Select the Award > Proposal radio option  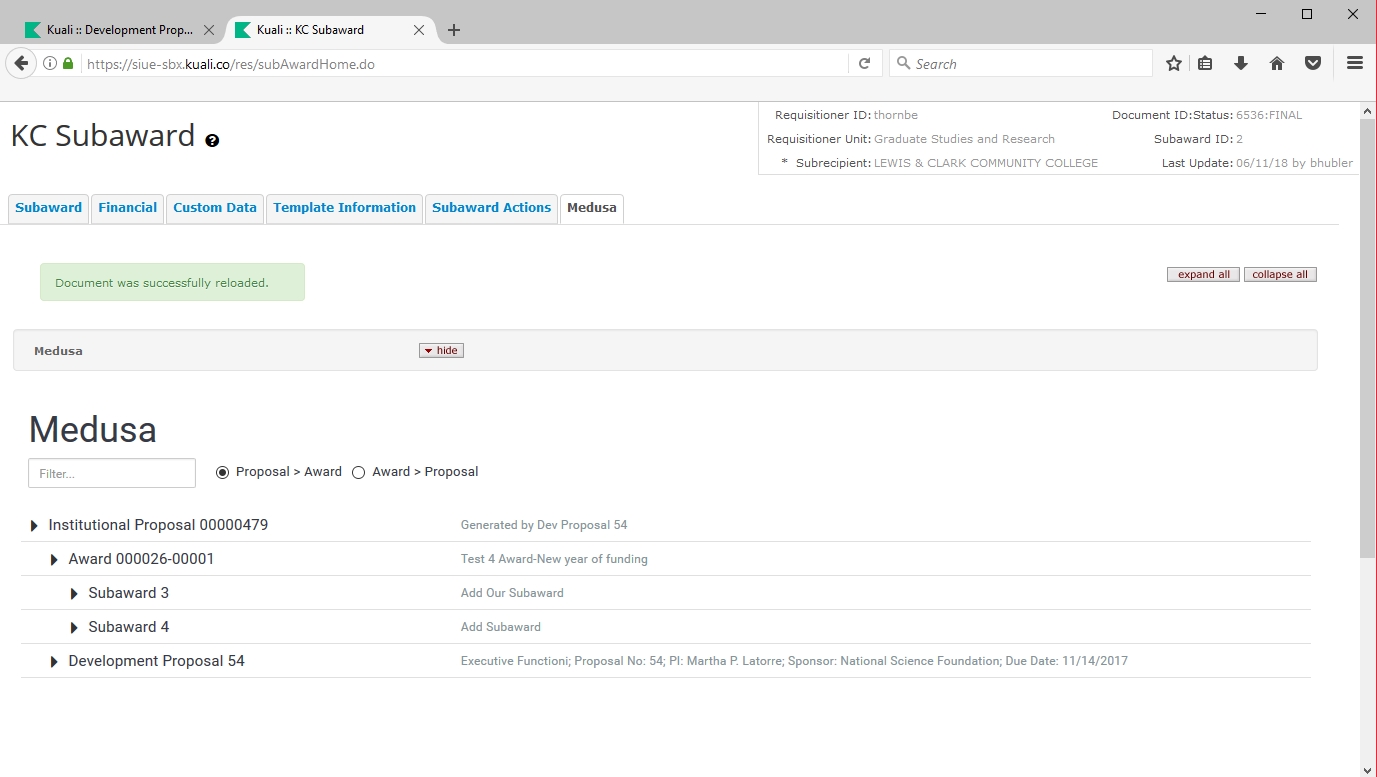(359, 472)
